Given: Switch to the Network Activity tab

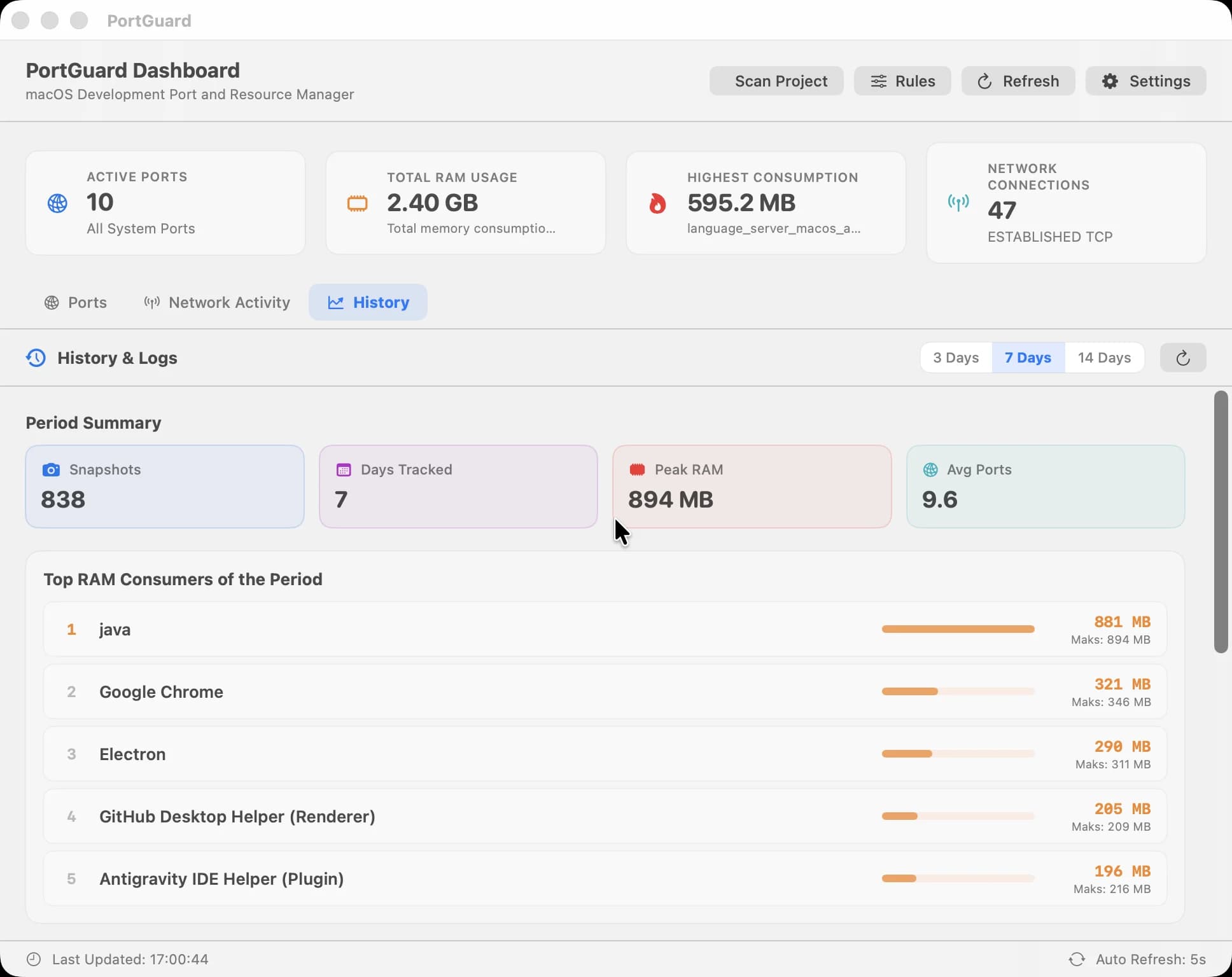Looking at the screenshot, I should coord(216,303).
